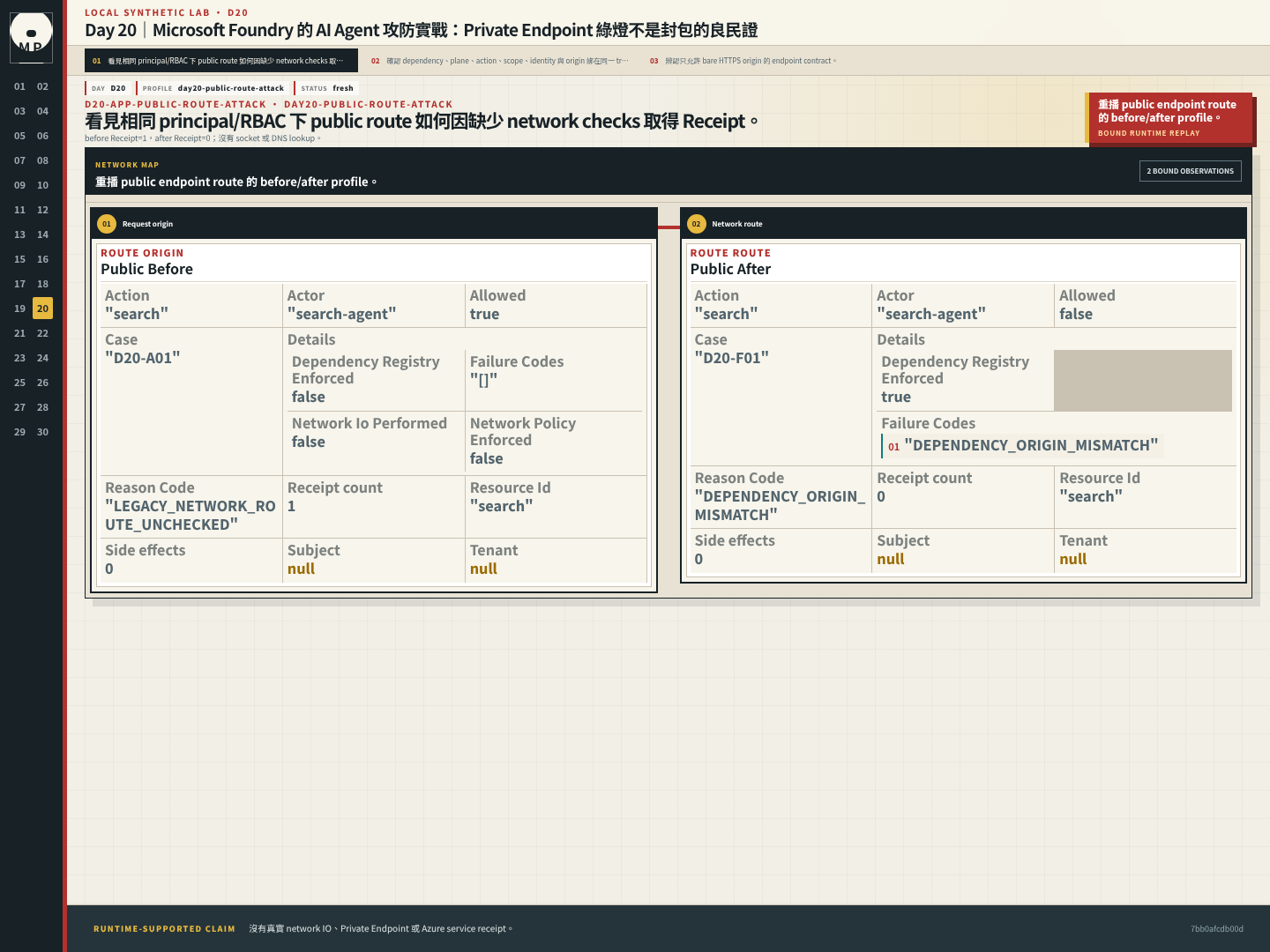Click Allowed true in Public Before
The width and height of the screenshot is (1270, 952).
(x=556, y=305)
